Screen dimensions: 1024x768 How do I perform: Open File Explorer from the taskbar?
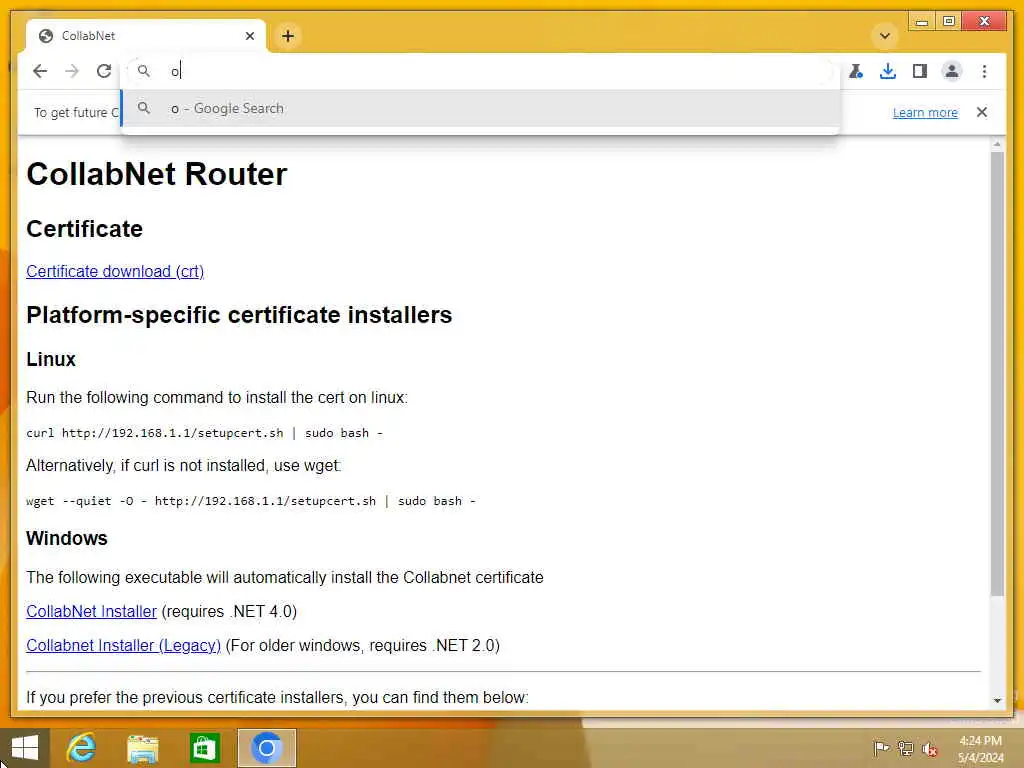coord(142,748)
